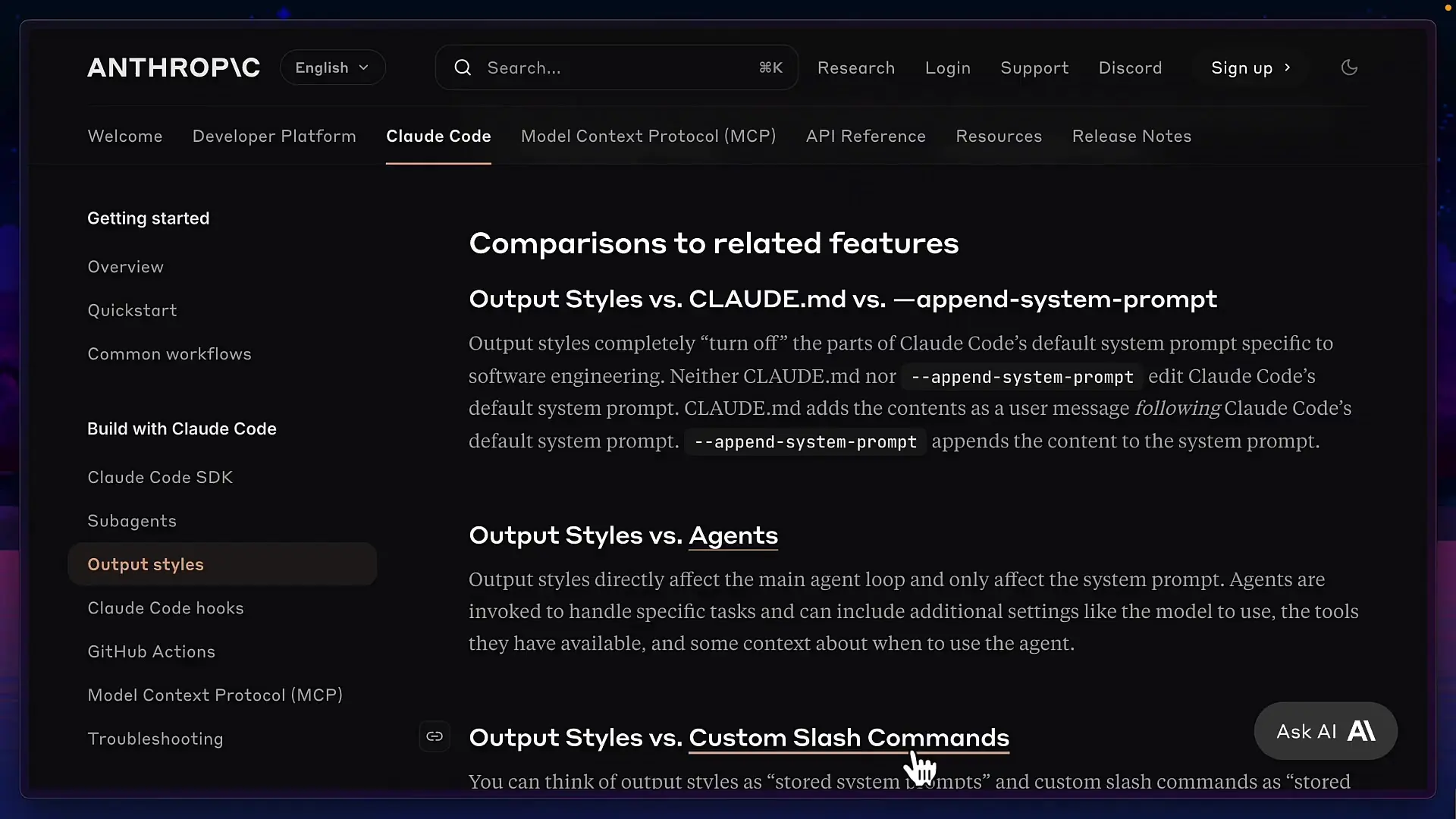Image resolution: width=1456 pixels, height=819 pixels.
Task: Open Model Context Protocol (MCP) top tab
Action: click(648, 136)
